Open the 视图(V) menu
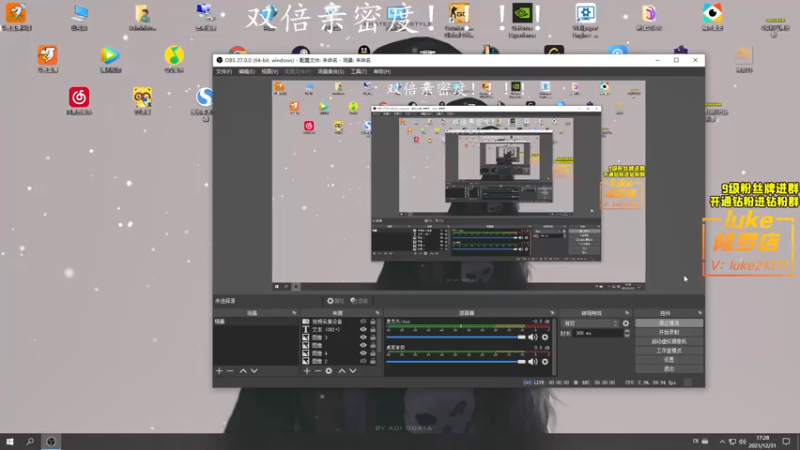This screenshot has width=800, height=450. pos(270,72)
